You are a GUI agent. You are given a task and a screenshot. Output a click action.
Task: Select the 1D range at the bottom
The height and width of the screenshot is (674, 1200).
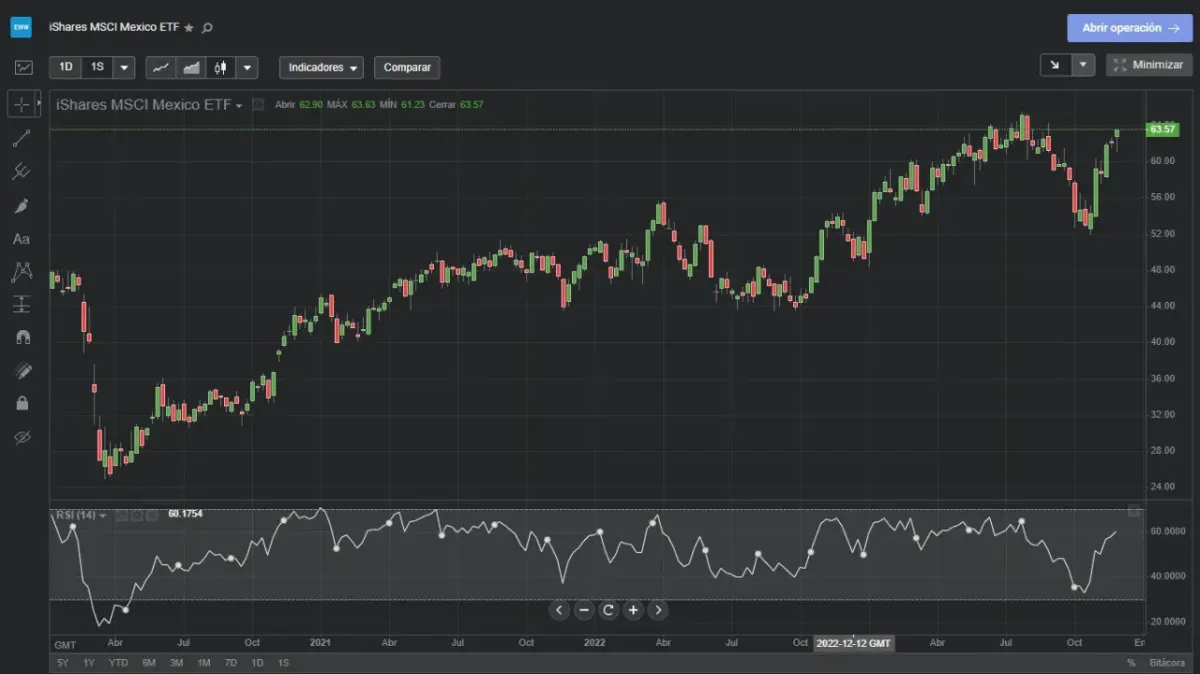(257, 663)
